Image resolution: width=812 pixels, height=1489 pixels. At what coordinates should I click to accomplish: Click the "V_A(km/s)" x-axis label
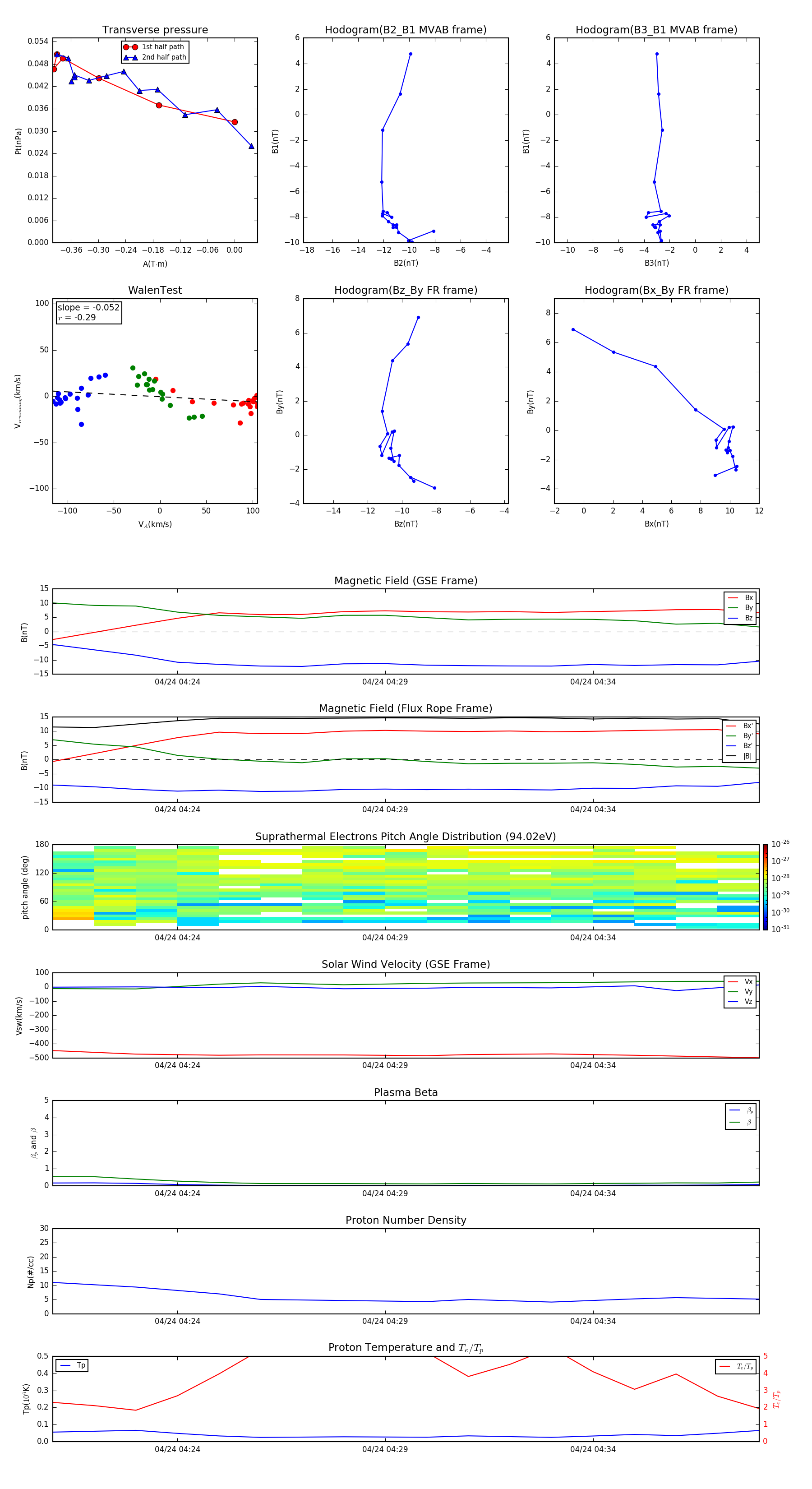155,524
